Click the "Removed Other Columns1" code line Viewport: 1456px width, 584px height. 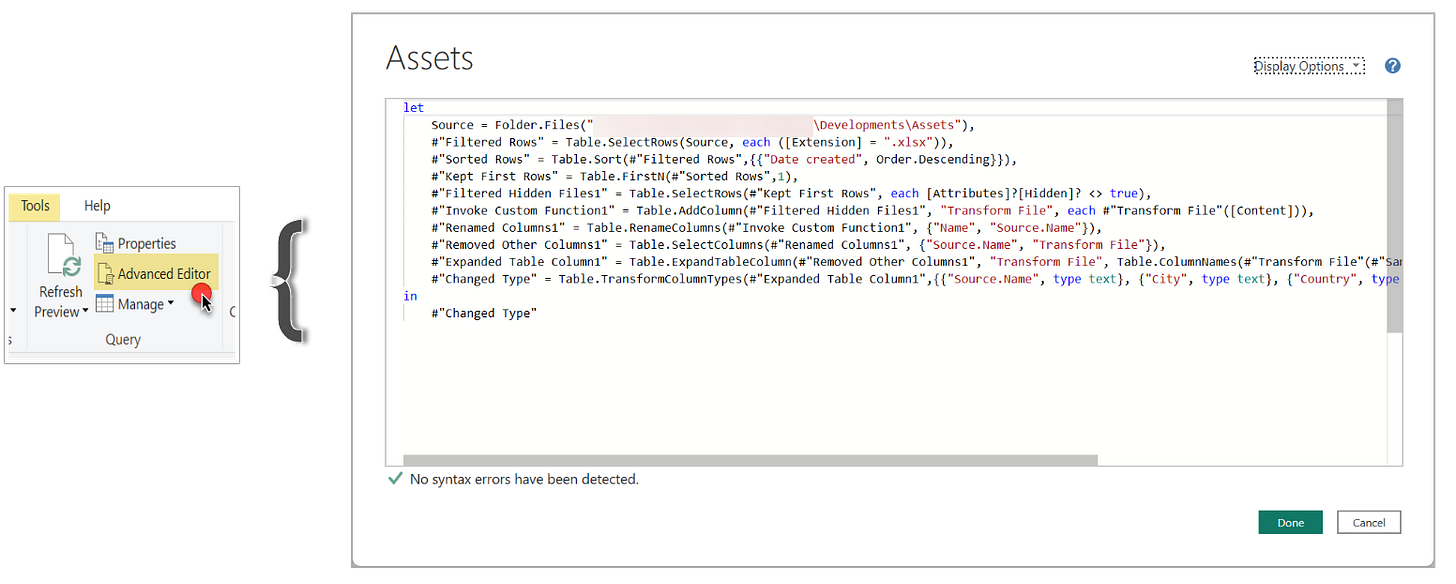point(798,245)
